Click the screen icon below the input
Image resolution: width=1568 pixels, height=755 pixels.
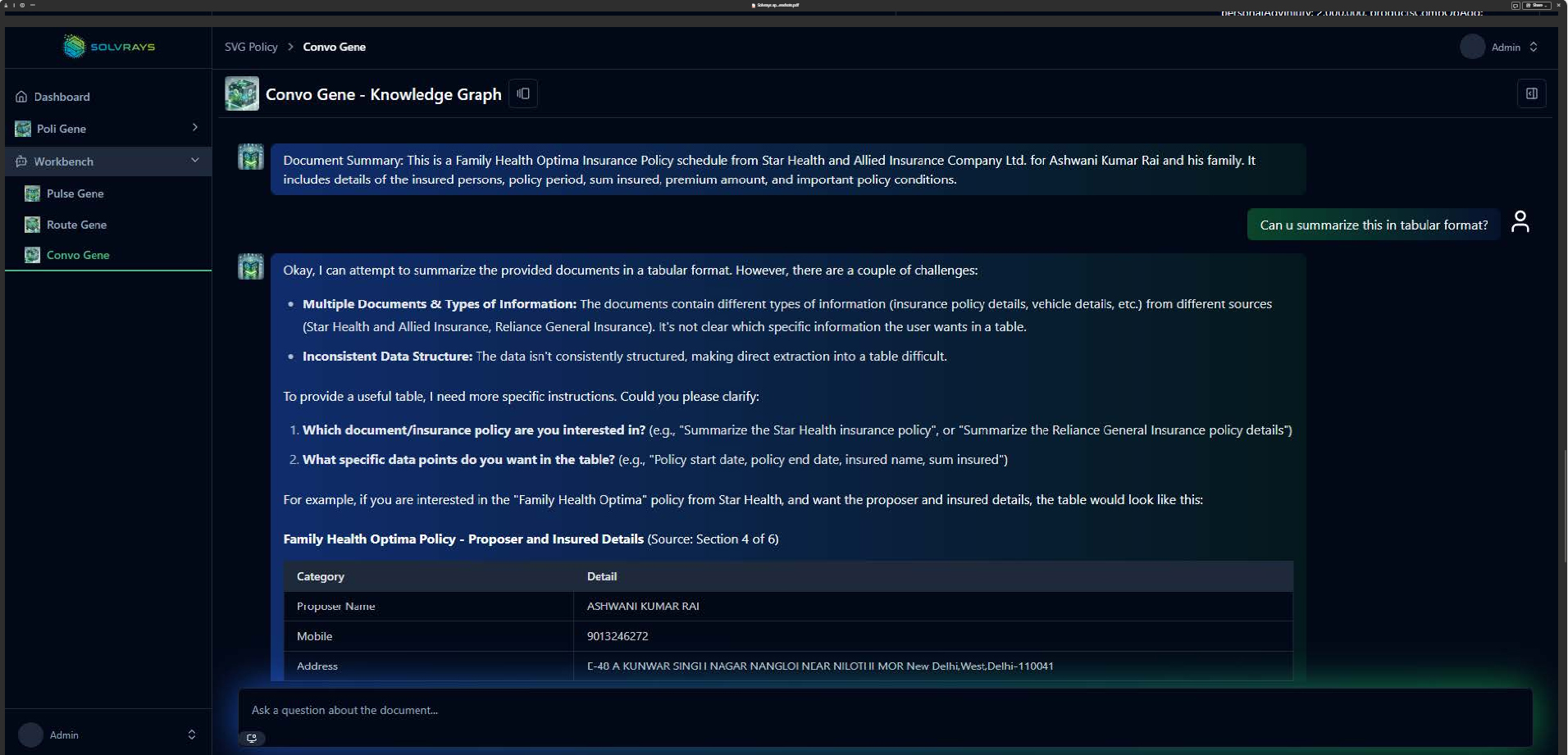[252, 738]
